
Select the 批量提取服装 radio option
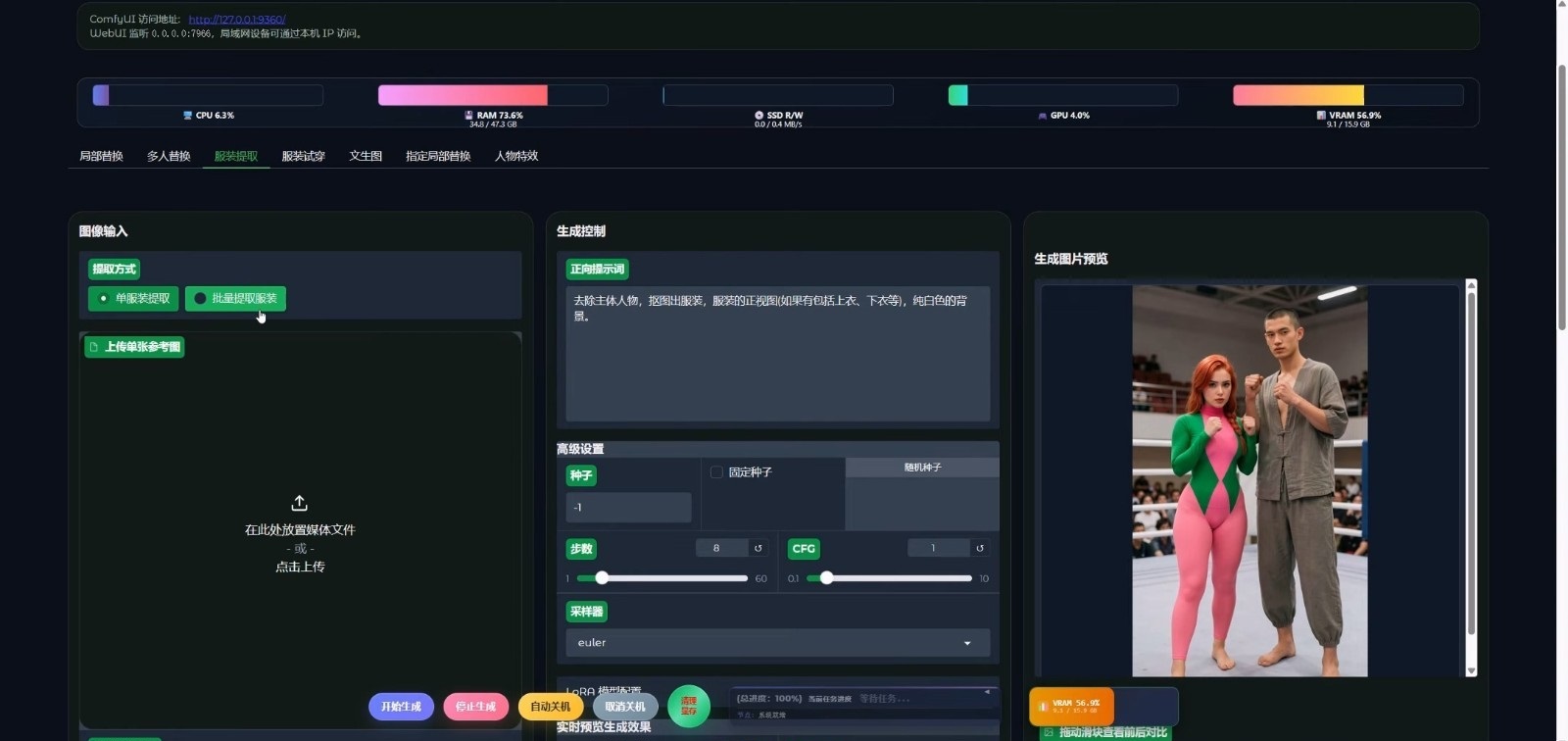(235, 298)
